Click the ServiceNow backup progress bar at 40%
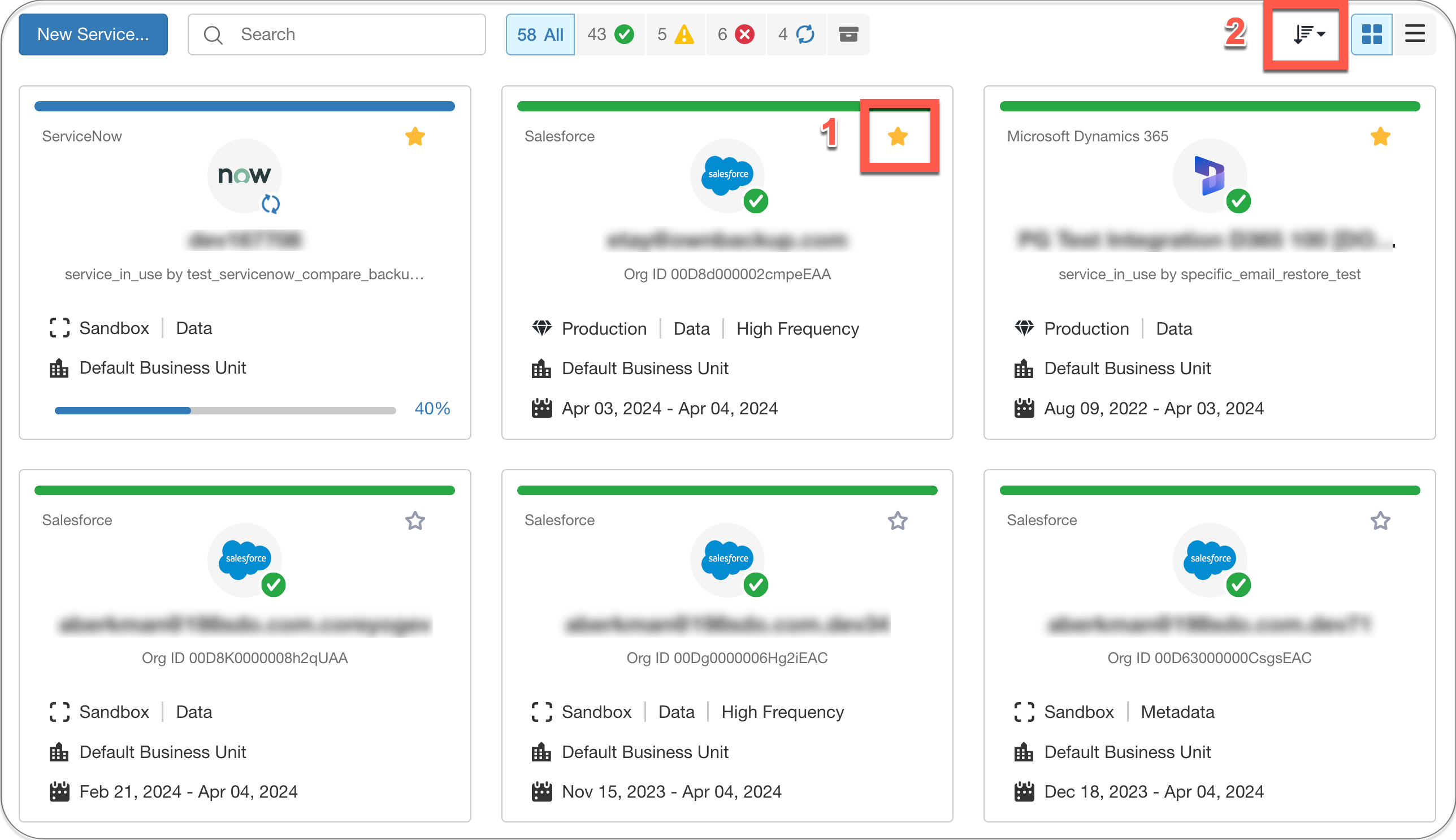This screenshot has width=1456, height=840. 225,411
